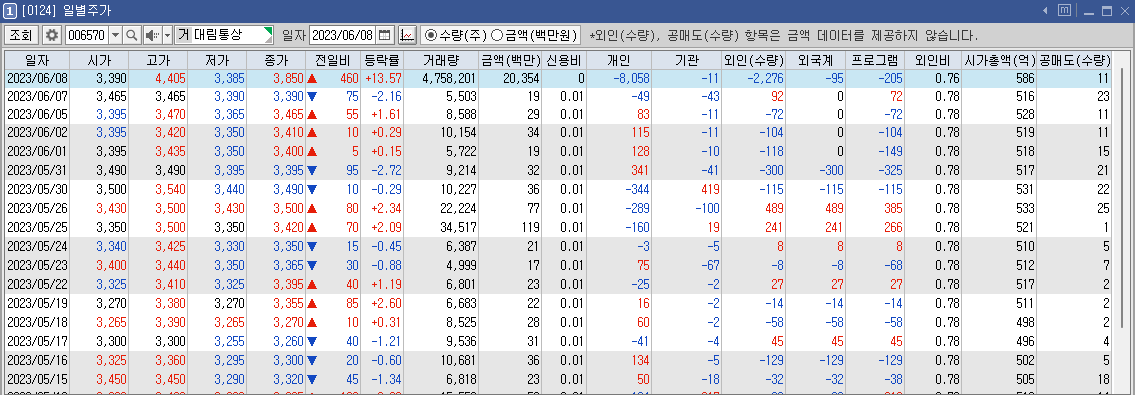Viewport: 1135px width, 395px height.
Task: Open the chart view icon
Action: 408,35
